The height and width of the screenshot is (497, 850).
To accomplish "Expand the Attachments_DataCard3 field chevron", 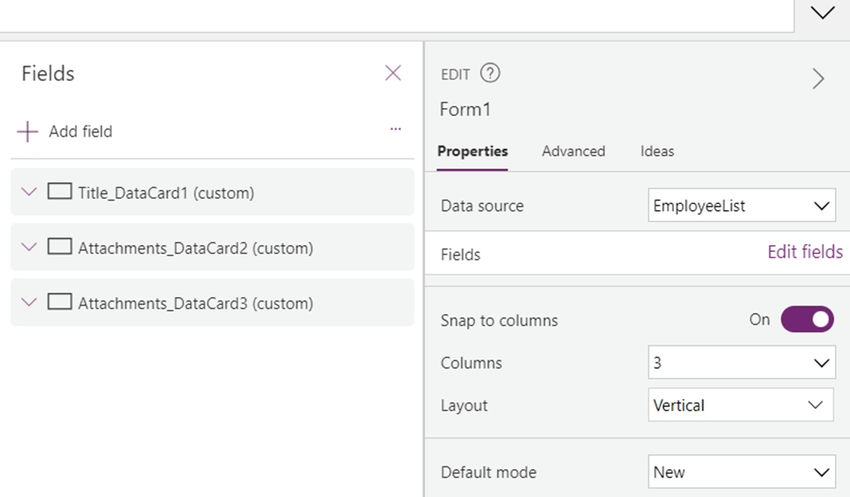I will pyautogui.click(x=29, y=302).
